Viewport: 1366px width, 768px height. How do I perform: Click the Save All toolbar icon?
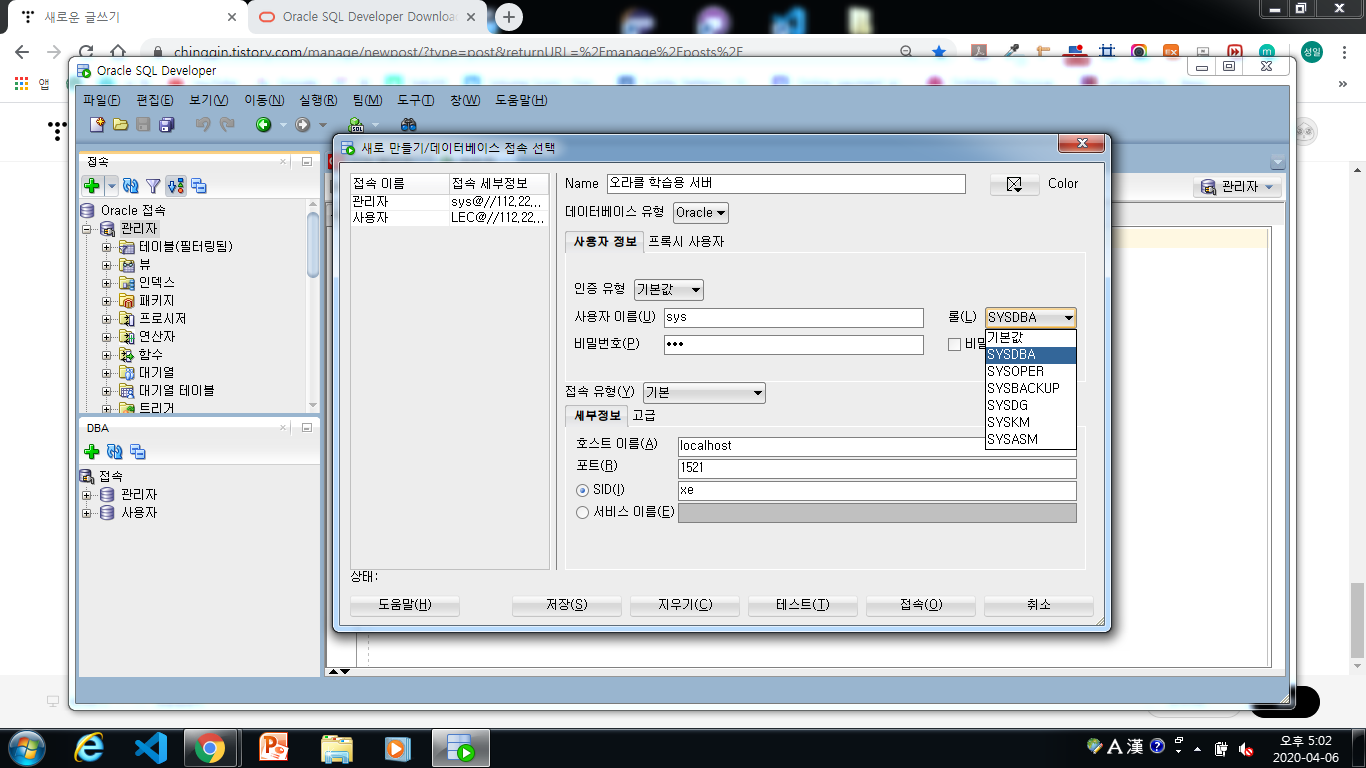coord(166,125)
